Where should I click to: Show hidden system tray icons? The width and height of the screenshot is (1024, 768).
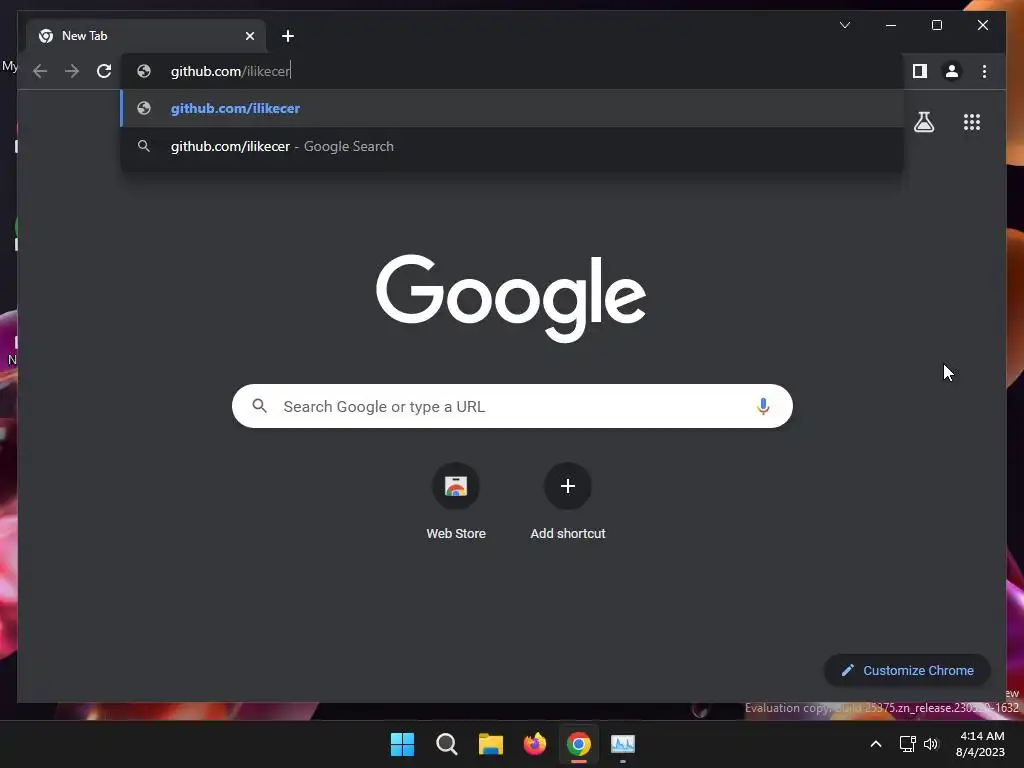876,744
